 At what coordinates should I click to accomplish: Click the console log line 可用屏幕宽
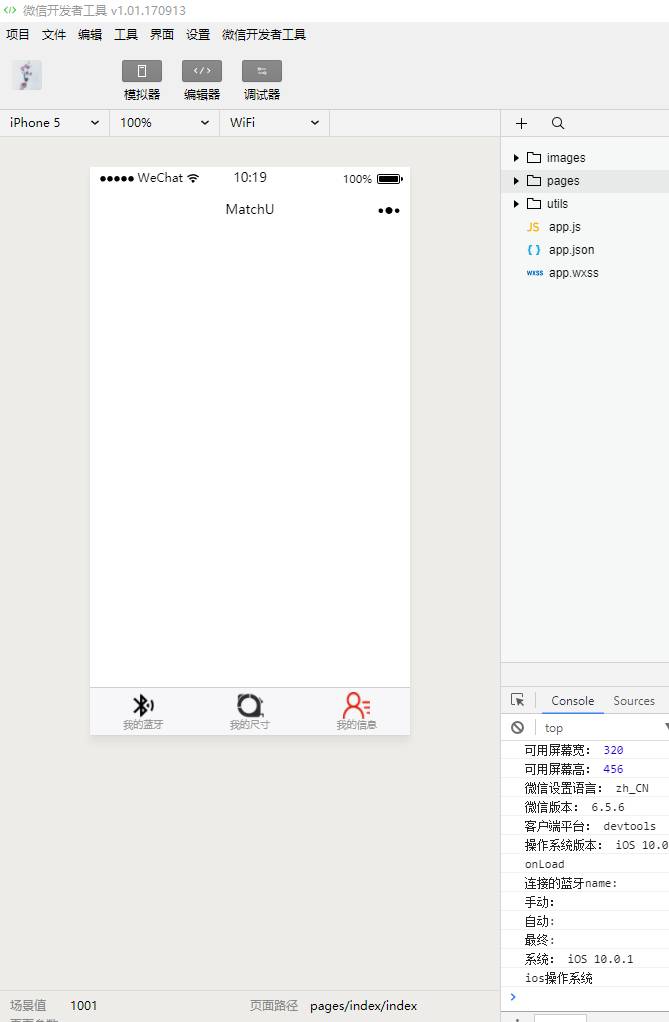(x=585, y=750)
